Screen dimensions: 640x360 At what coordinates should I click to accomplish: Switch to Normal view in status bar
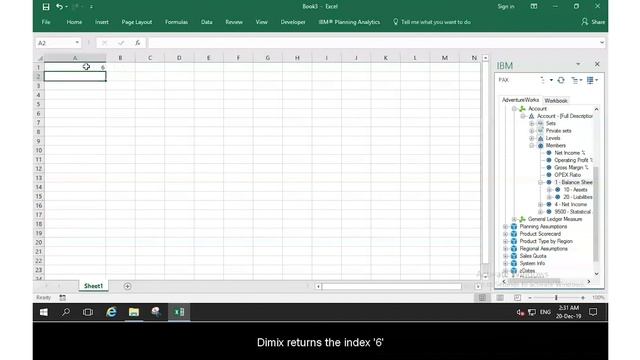pyautogui.click(x=482, y=298)
